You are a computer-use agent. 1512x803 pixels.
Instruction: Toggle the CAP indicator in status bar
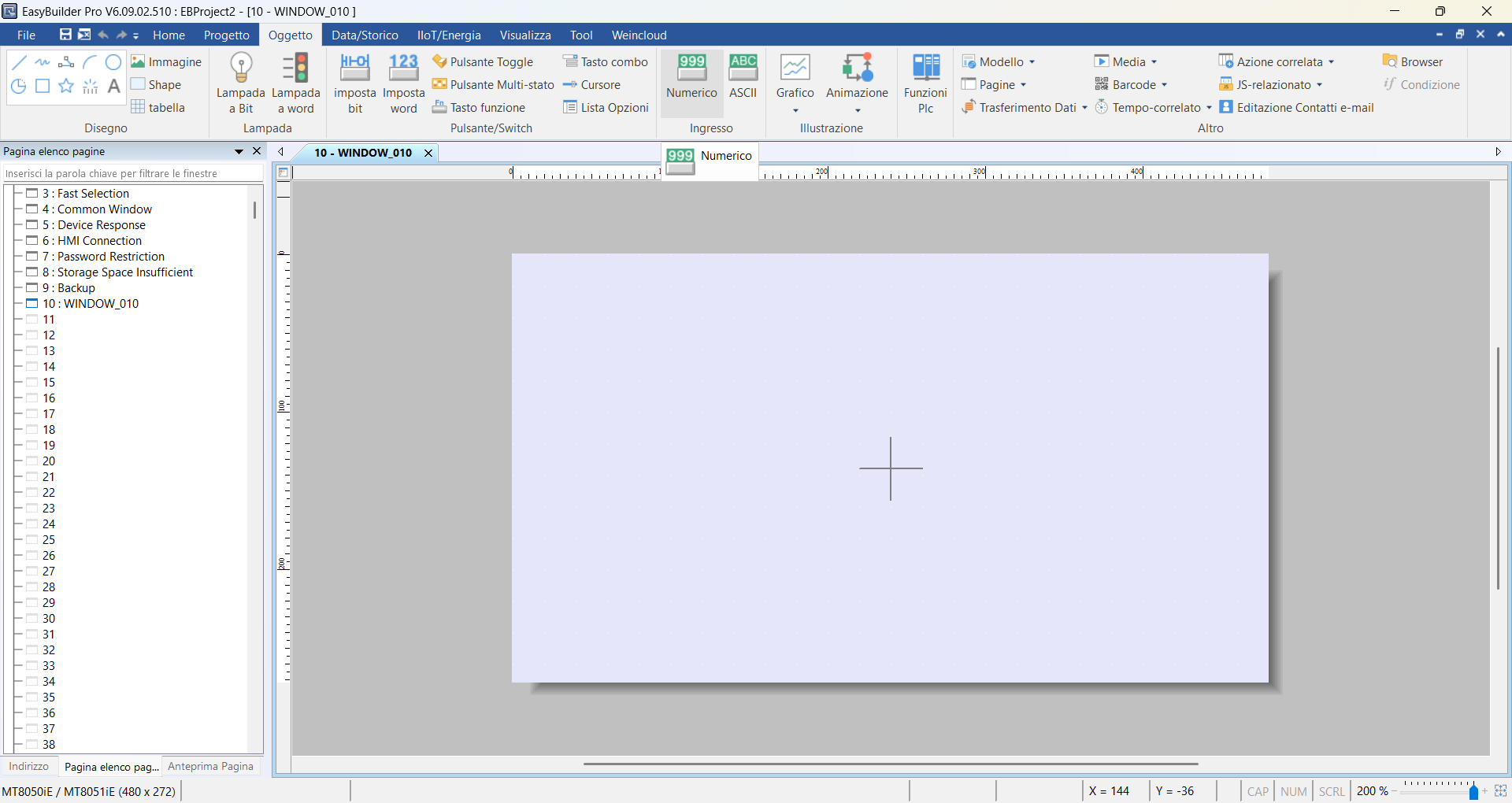click(1258, 791)
